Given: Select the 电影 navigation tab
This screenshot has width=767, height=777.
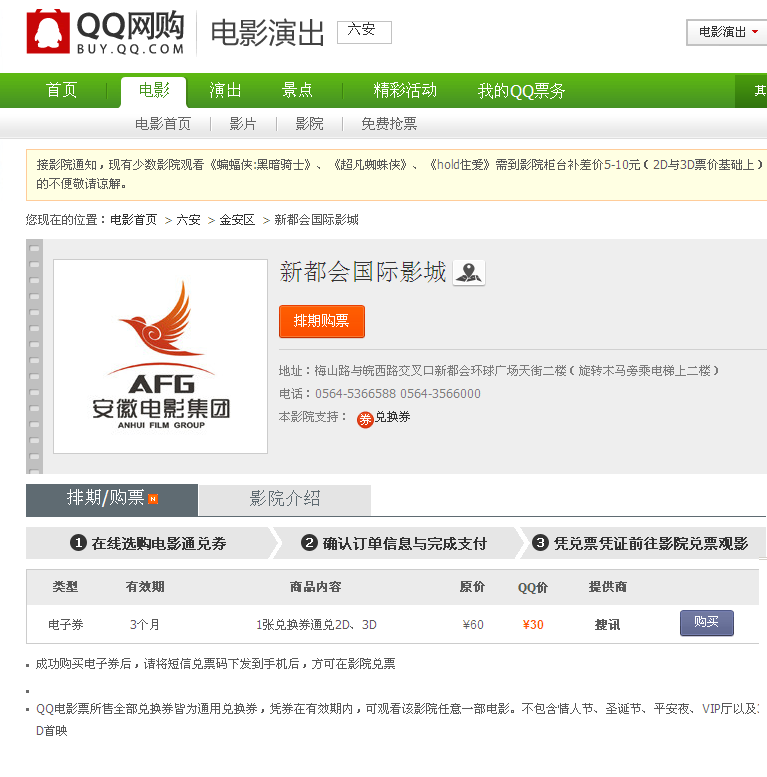Looking at the screenshot, I should [154, 91].
